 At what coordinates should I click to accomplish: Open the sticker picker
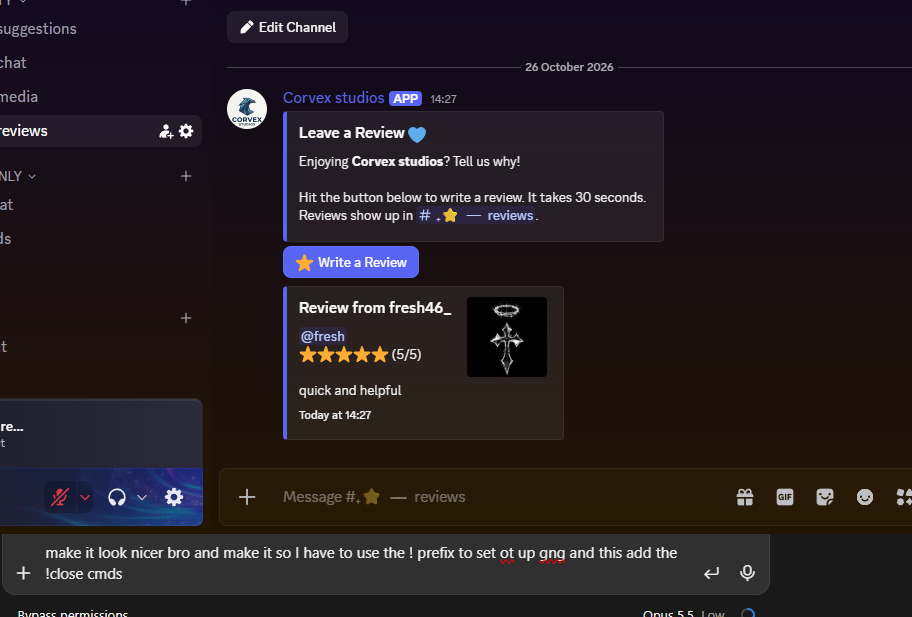tap(825, 497)
